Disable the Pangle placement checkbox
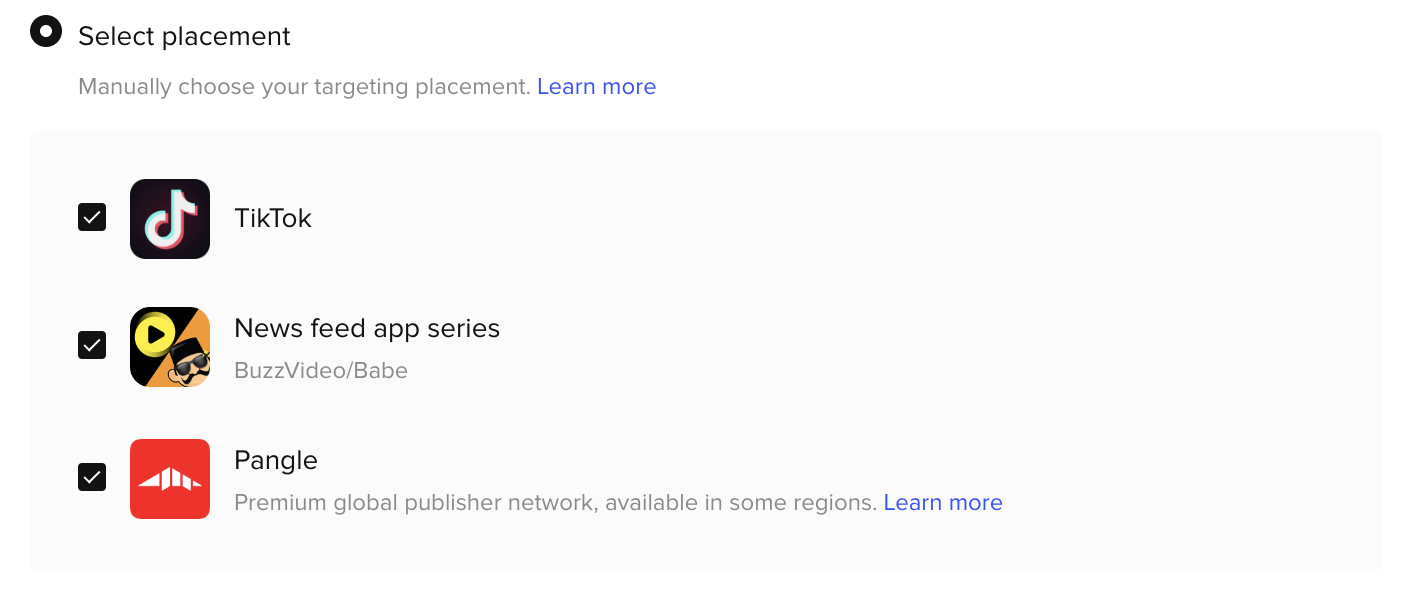The width and height of the screenshot is (1412, 598). pos(92,477)
